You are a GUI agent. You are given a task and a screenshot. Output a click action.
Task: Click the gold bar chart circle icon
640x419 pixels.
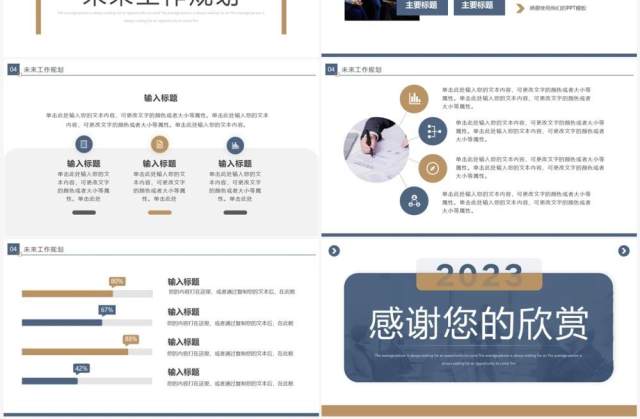[414, 98]
